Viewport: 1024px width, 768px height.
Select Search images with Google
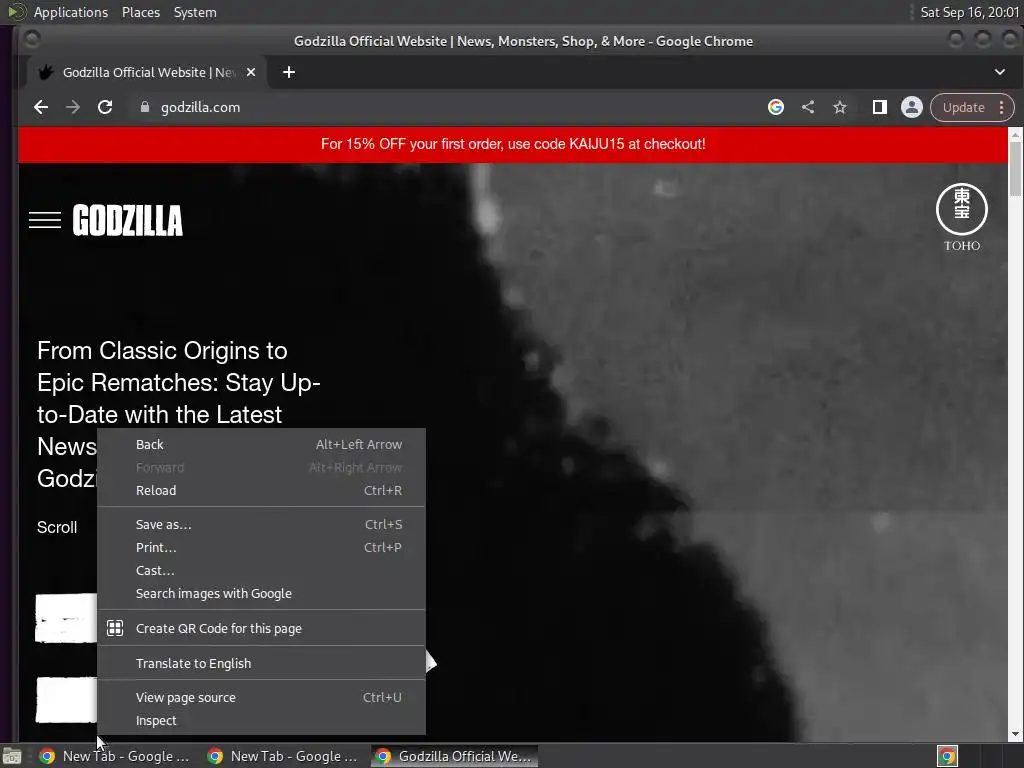point(261,594)
